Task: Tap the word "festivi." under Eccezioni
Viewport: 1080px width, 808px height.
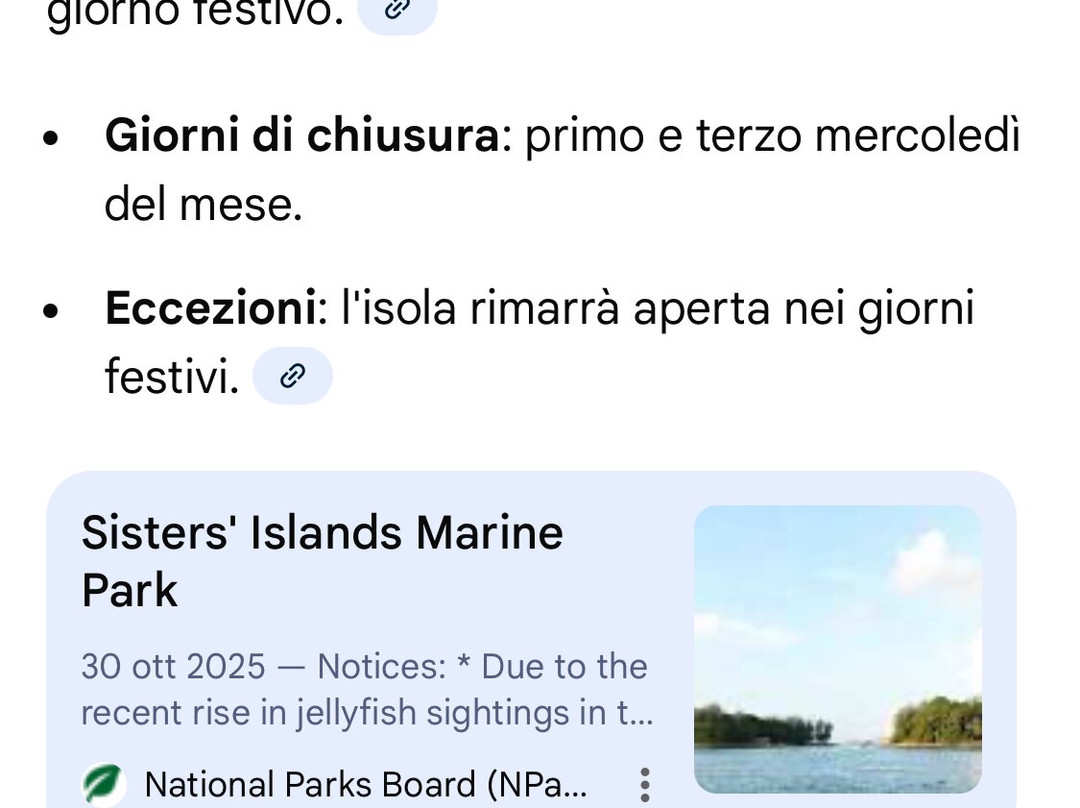Action: click(x=172, y=377)
